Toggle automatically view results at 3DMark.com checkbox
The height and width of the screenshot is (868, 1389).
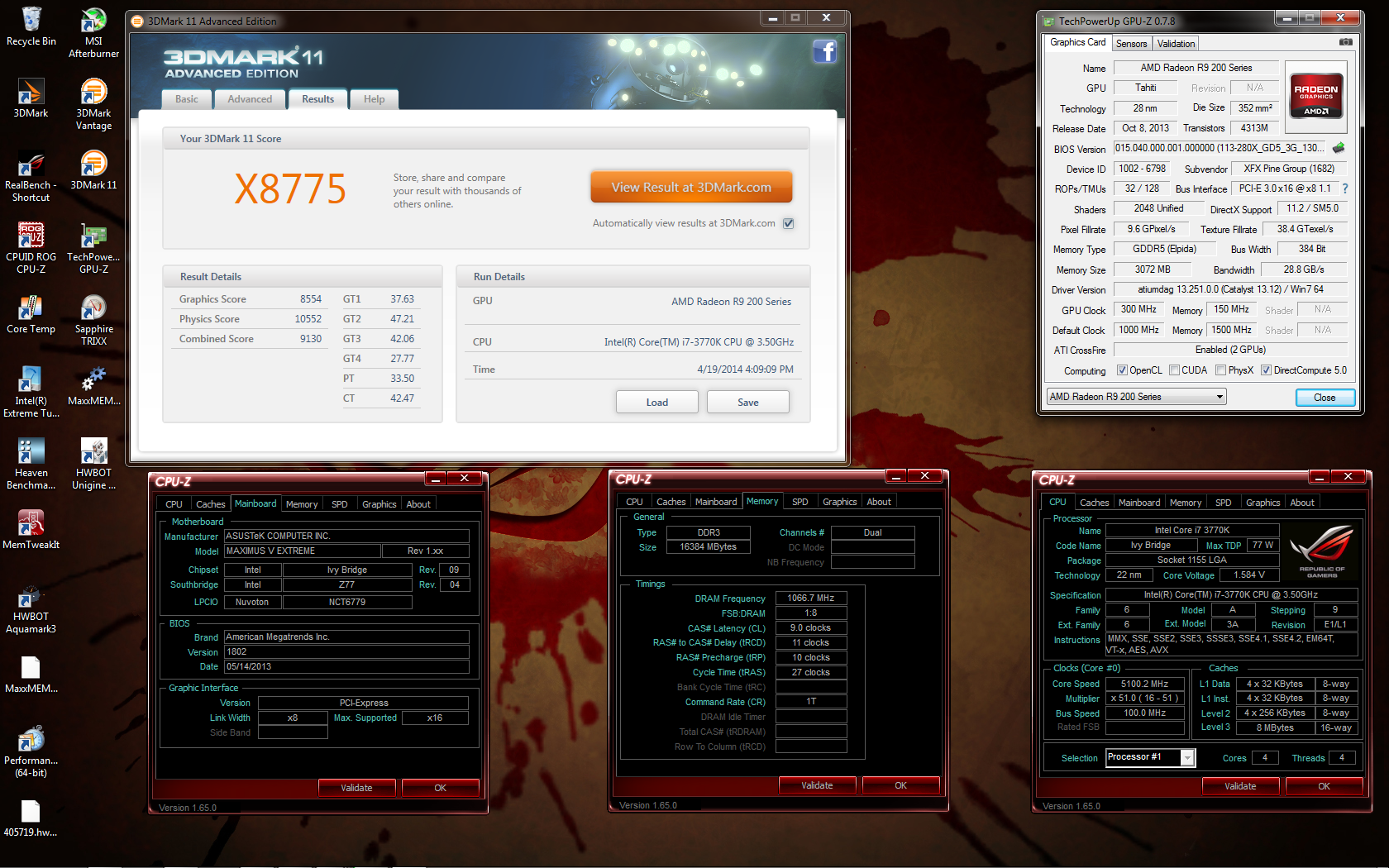pos(789,223)
